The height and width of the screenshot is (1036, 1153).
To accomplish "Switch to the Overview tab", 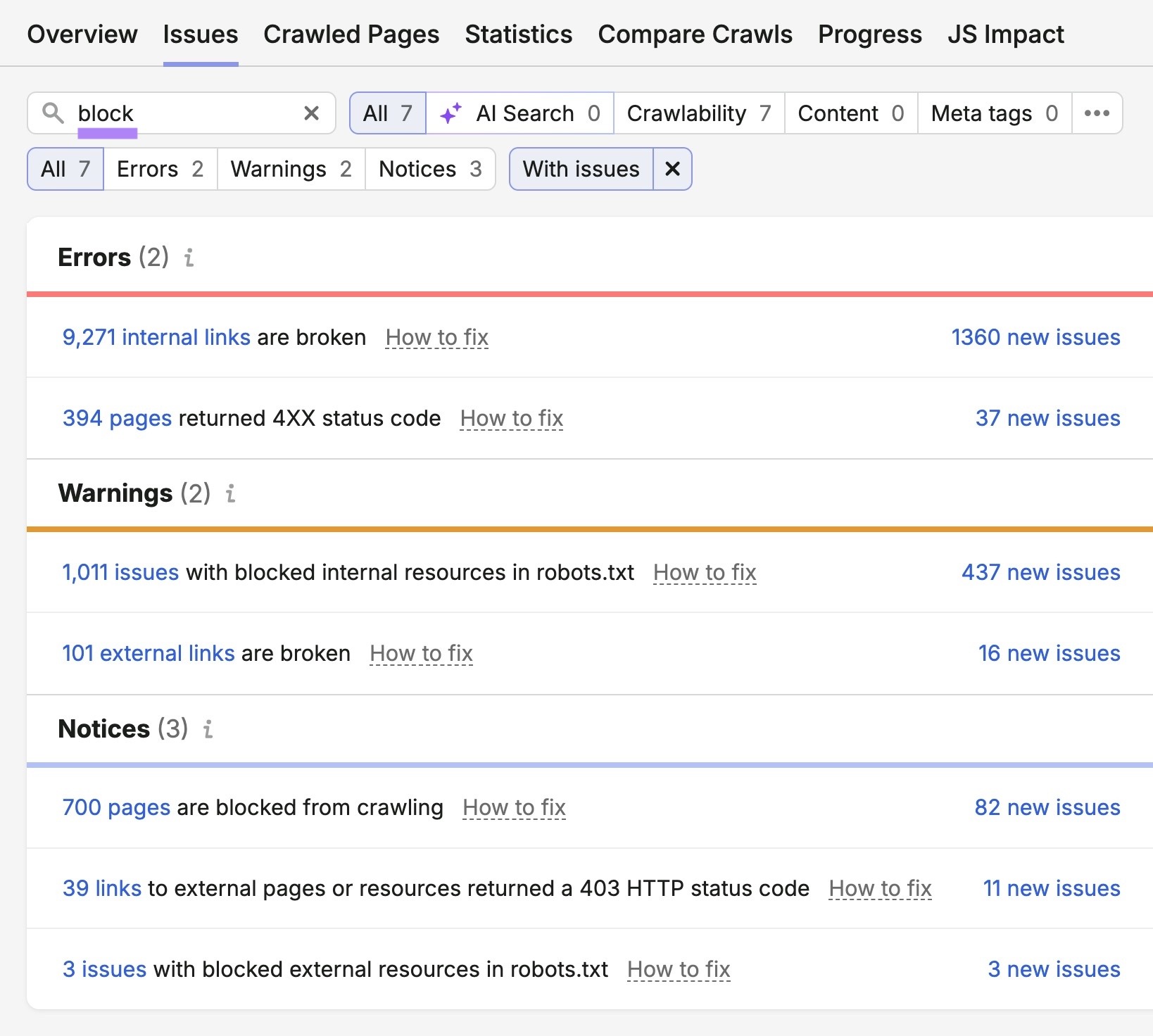I will click(82, 34).
